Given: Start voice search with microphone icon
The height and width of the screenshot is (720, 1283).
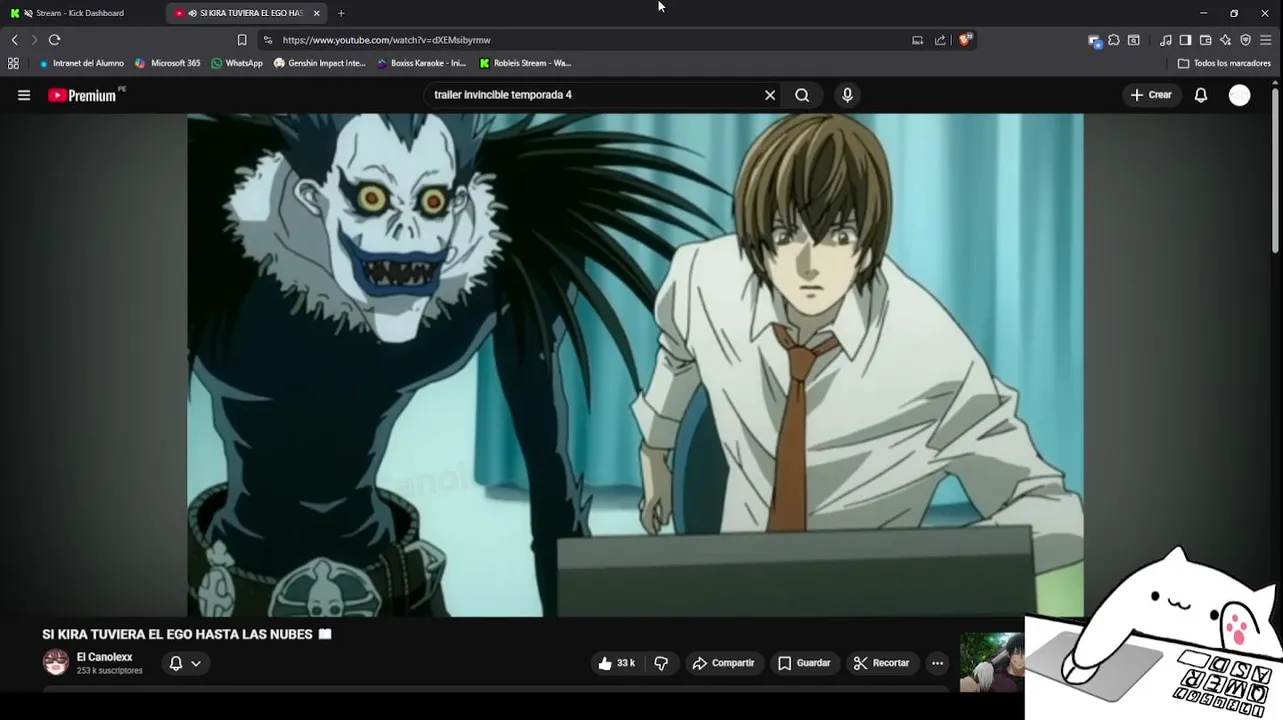Looking at the screenshot, I should click(847, 95).
